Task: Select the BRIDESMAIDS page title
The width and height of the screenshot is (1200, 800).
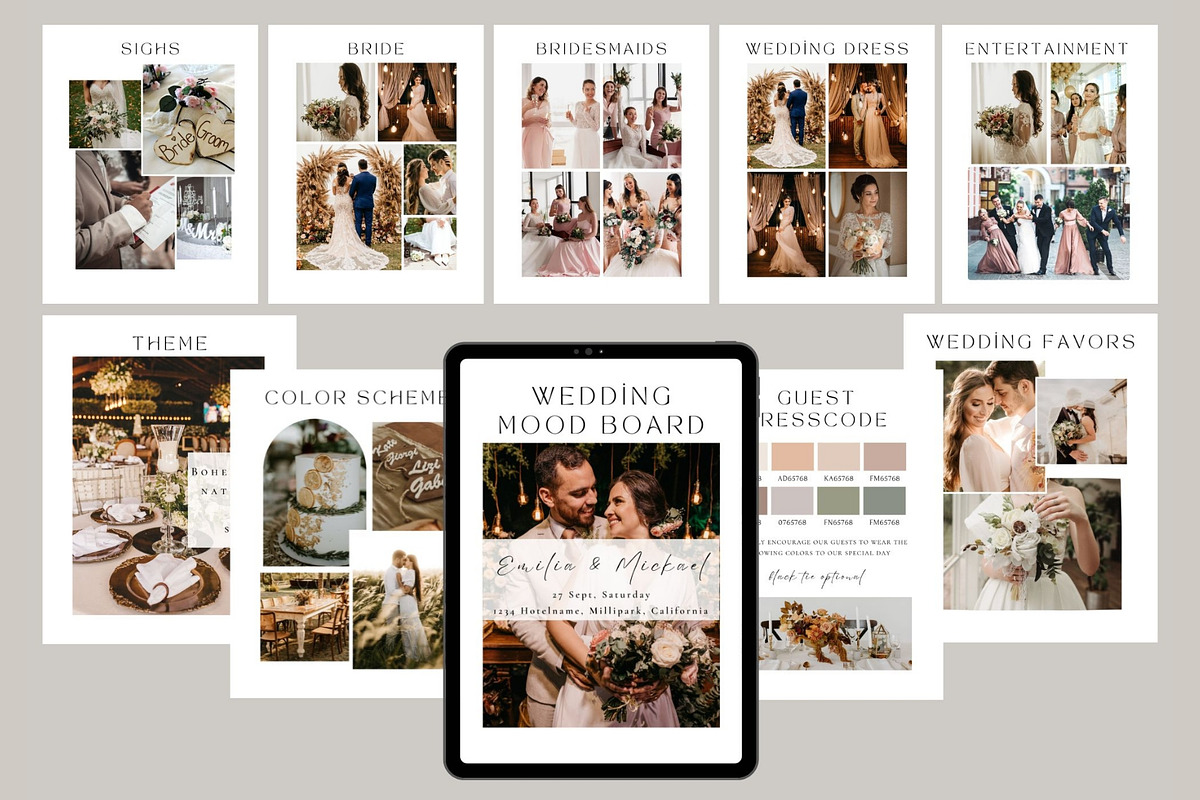Action: click(x=601, y=48)
